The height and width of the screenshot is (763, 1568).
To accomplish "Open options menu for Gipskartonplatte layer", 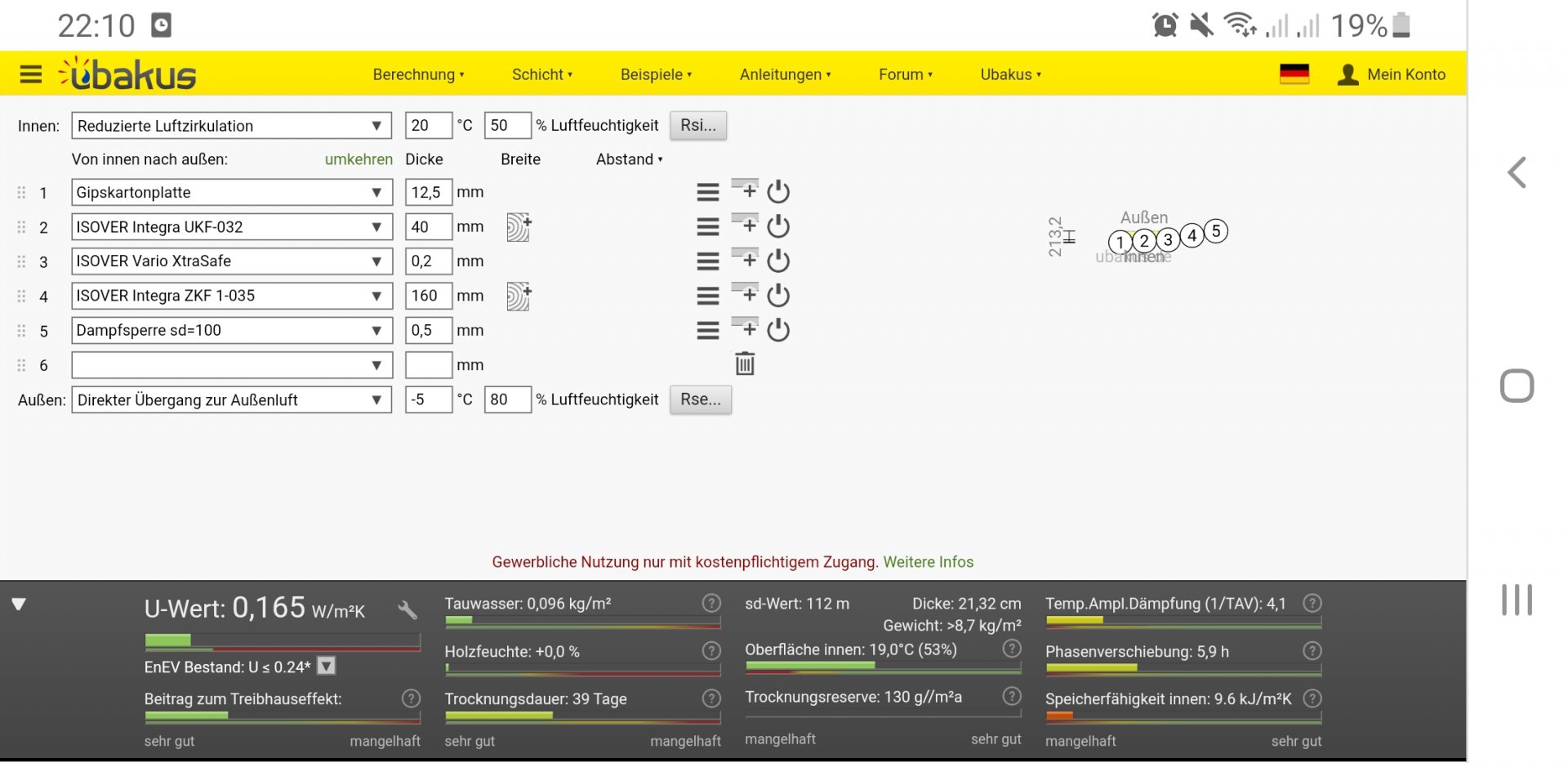I will click(707, 192).
